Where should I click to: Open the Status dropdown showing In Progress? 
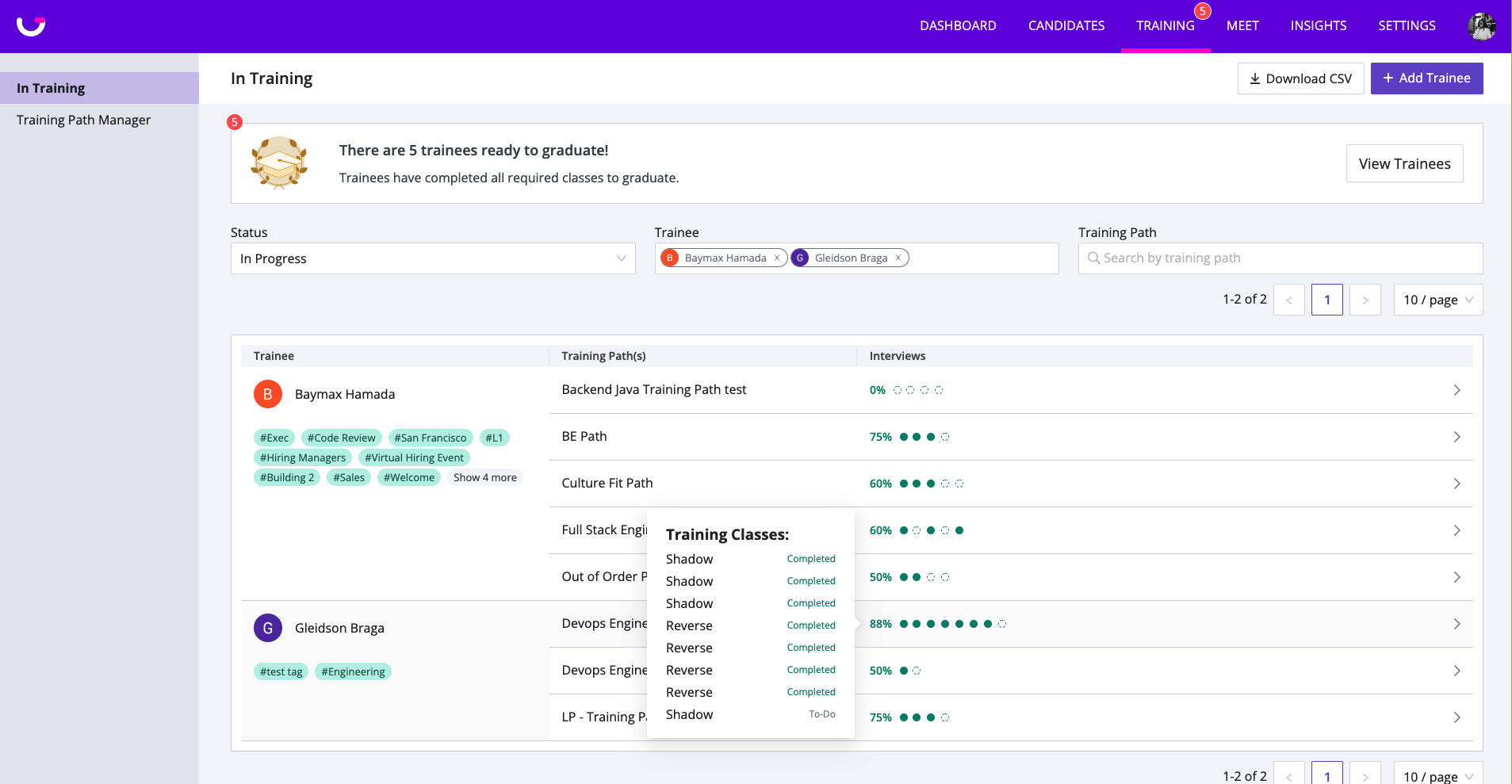(x=432, y=258)
